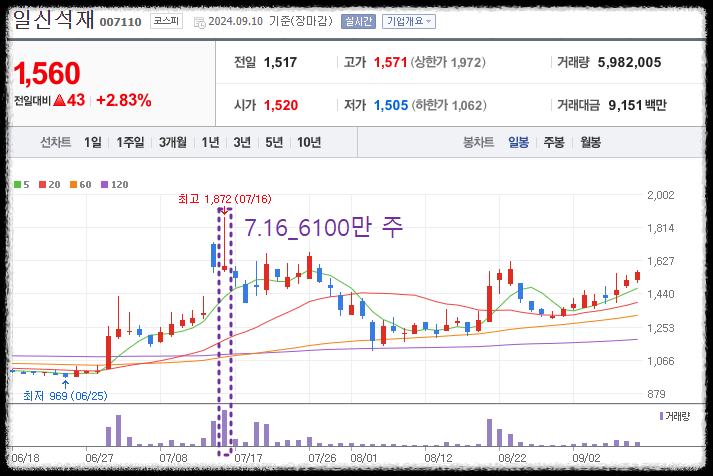The height and width of the screenshot is (476, 713).
Task: Open the 기업개요 dropdown
Action: click(x=408, y=21)
